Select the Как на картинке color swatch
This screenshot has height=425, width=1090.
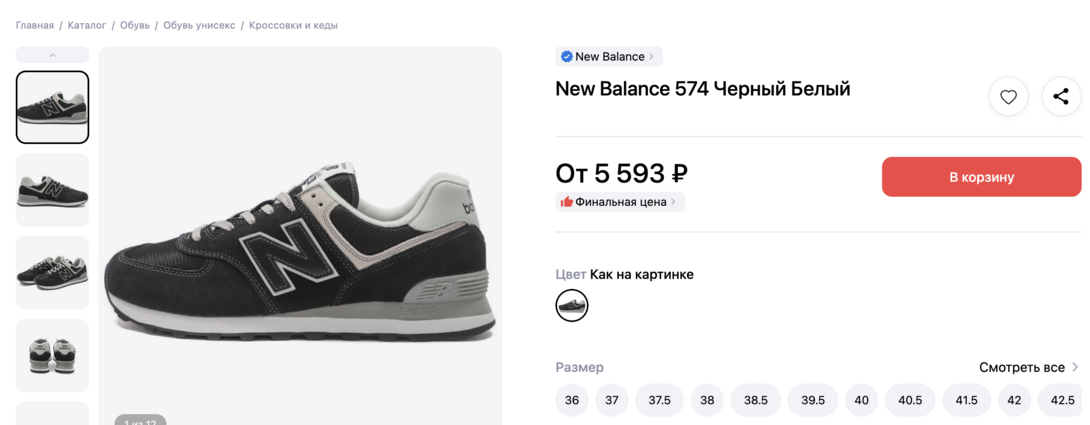pos(572,305)
